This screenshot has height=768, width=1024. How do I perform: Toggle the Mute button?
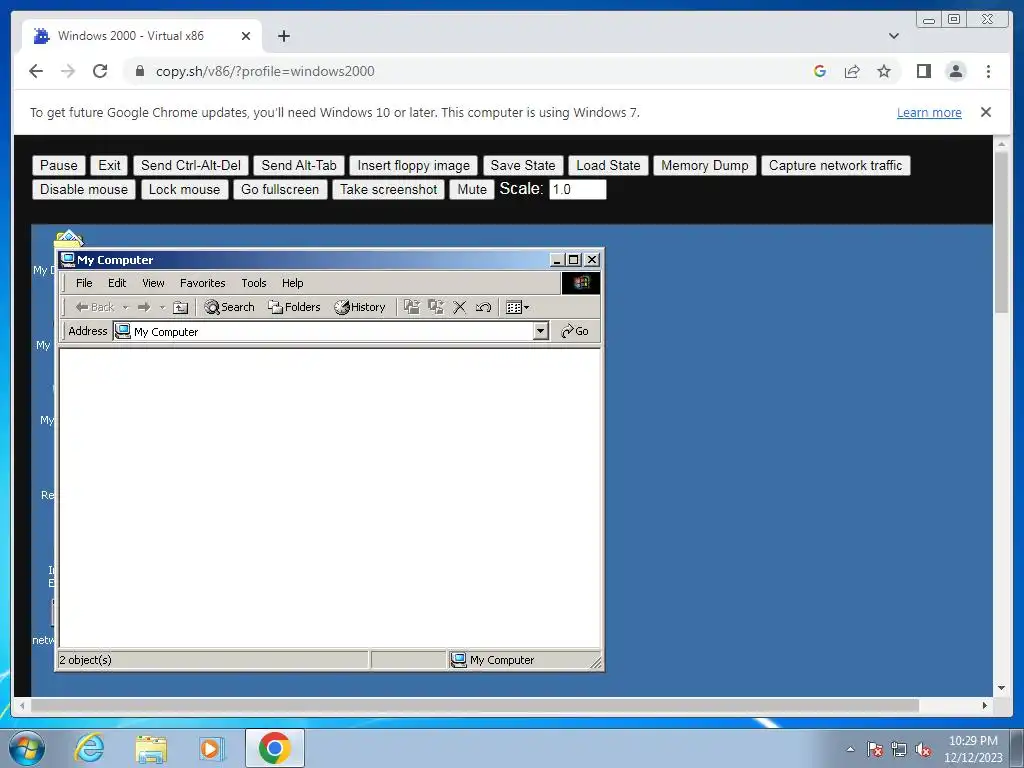point(472,189)
